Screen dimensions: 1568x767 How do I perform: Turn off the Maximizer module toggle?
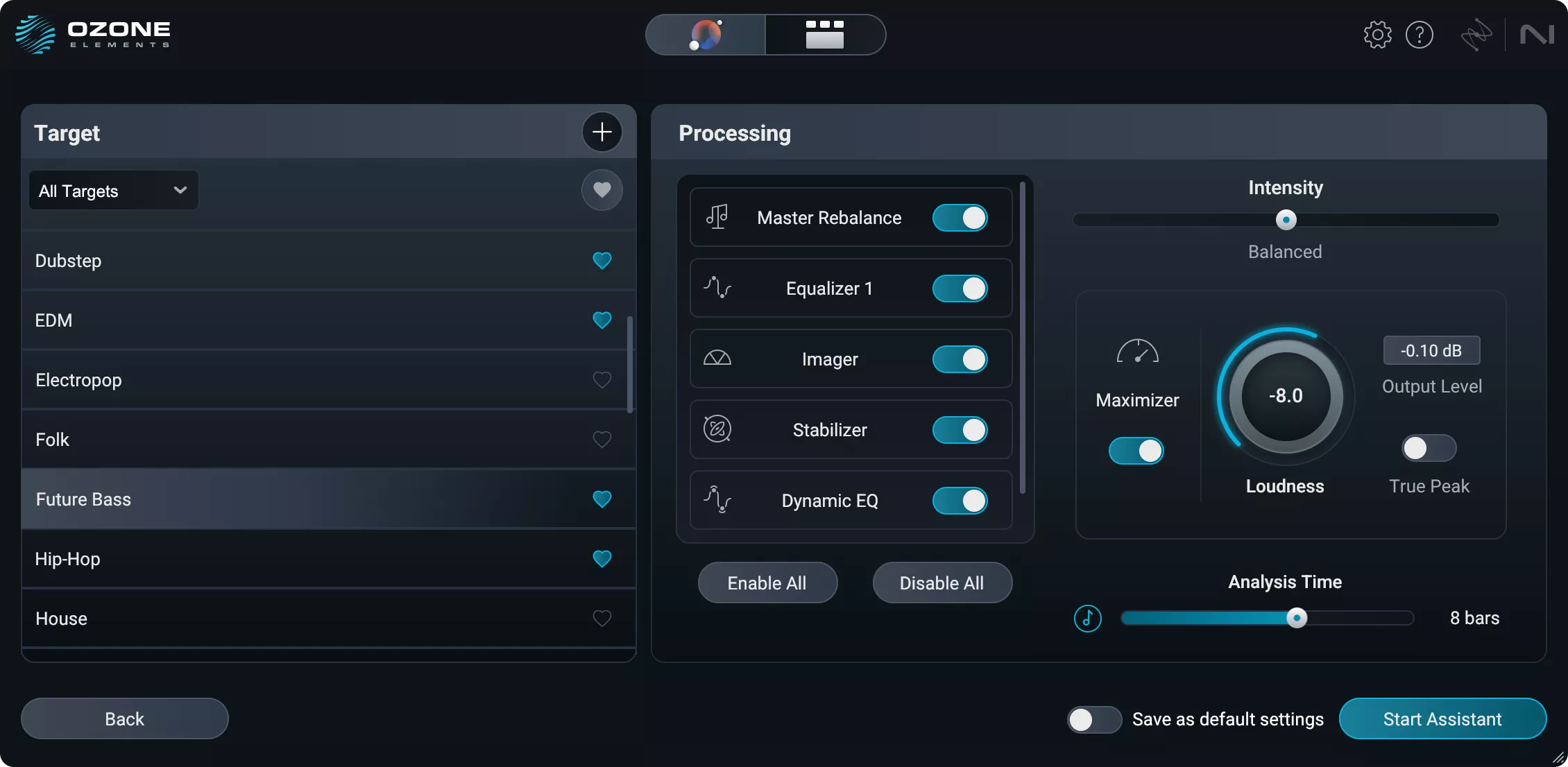point(1136,450)
